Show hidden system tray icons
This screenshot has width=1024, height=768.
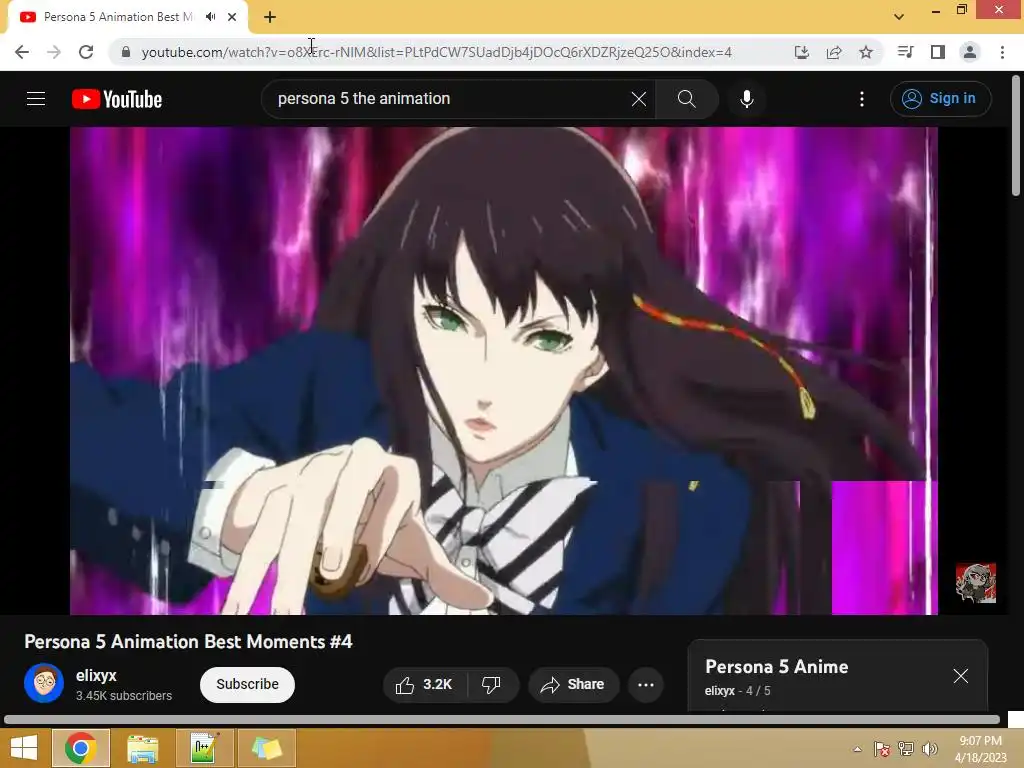pyautogui.click(x=857, y=749)
